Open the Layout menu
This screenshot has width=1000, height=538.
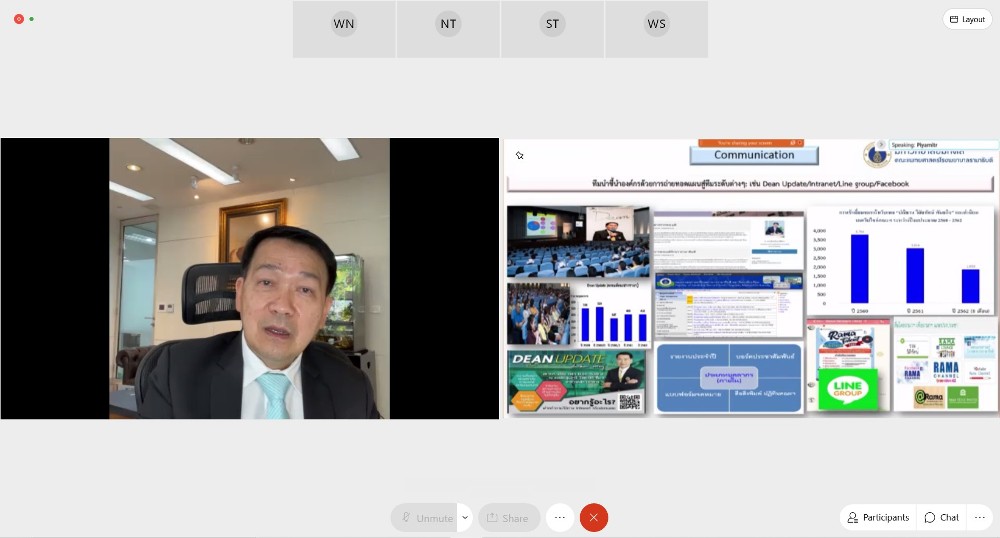point(967,19)
